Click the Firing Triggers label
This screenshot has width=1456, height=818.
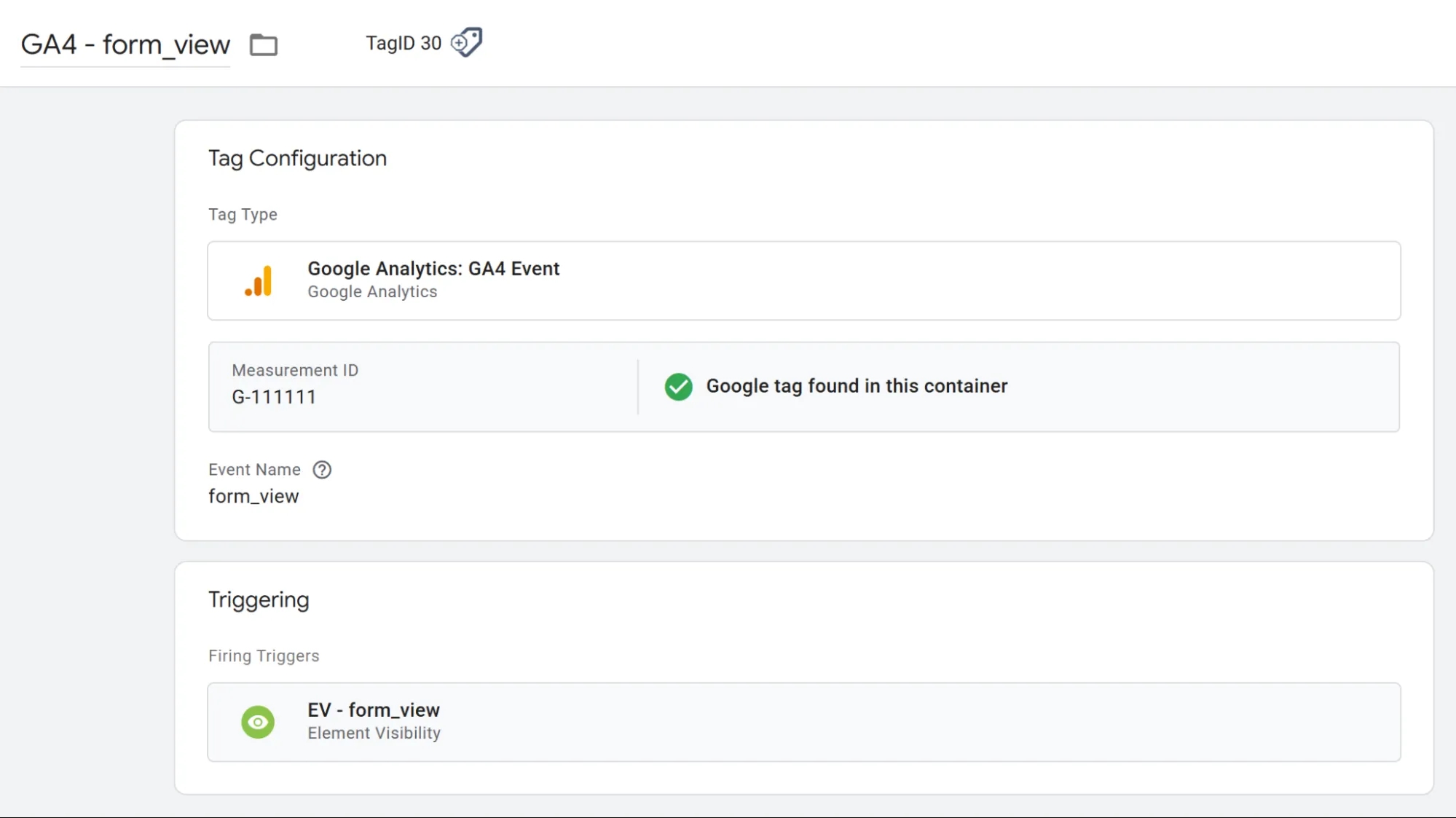tap(264, 656)
